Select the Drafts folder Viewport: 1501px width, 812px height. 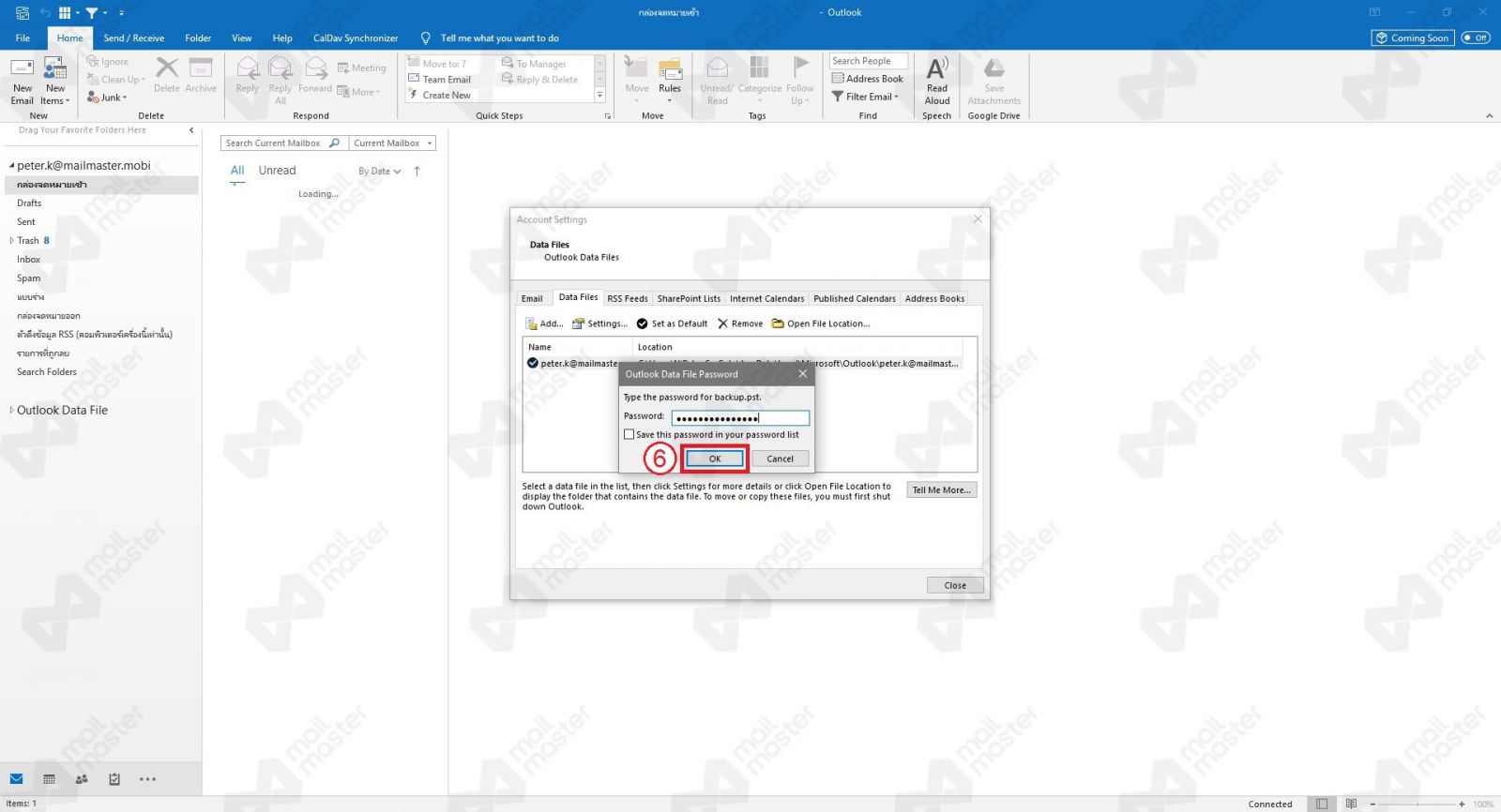[x=29, y=203]
